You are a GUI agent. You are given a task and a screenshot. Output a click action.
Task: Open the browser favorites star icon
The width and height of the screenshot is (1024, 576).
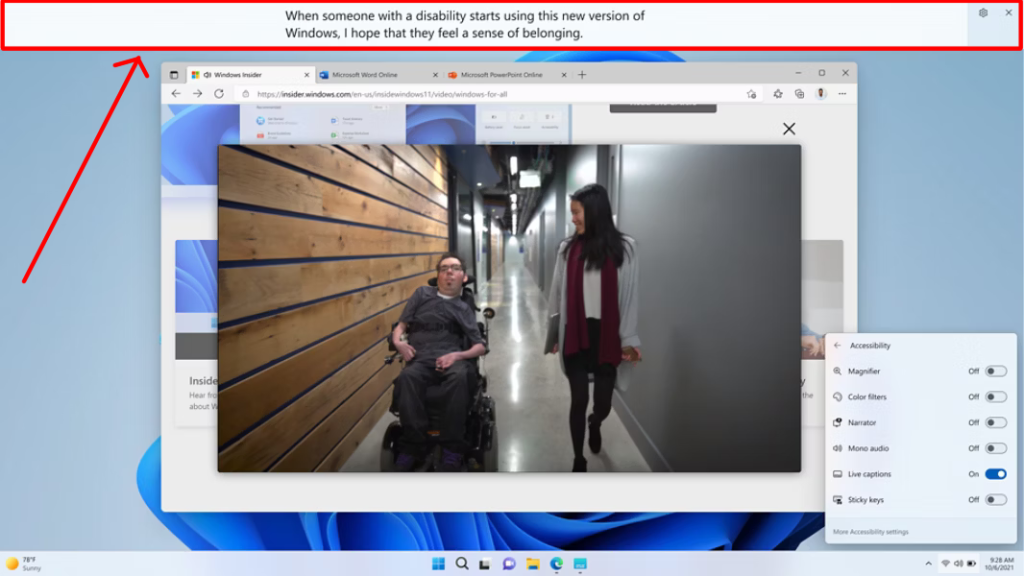(777, 94)
